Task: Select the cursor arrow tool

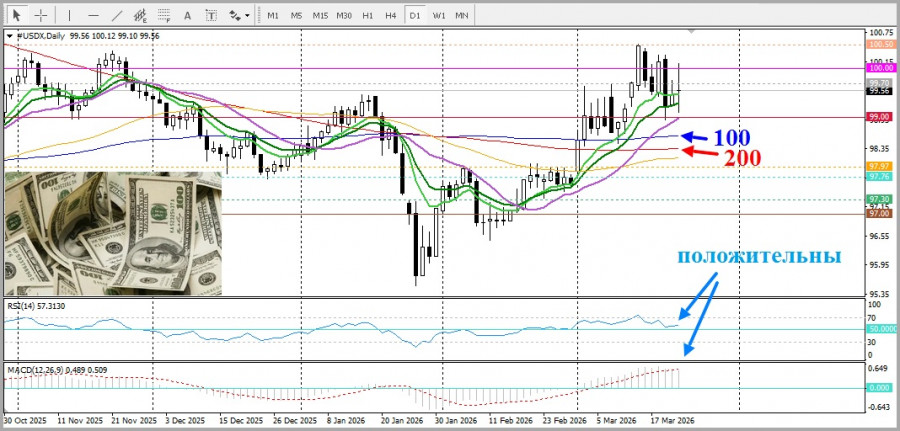Action: coord(17,15)
